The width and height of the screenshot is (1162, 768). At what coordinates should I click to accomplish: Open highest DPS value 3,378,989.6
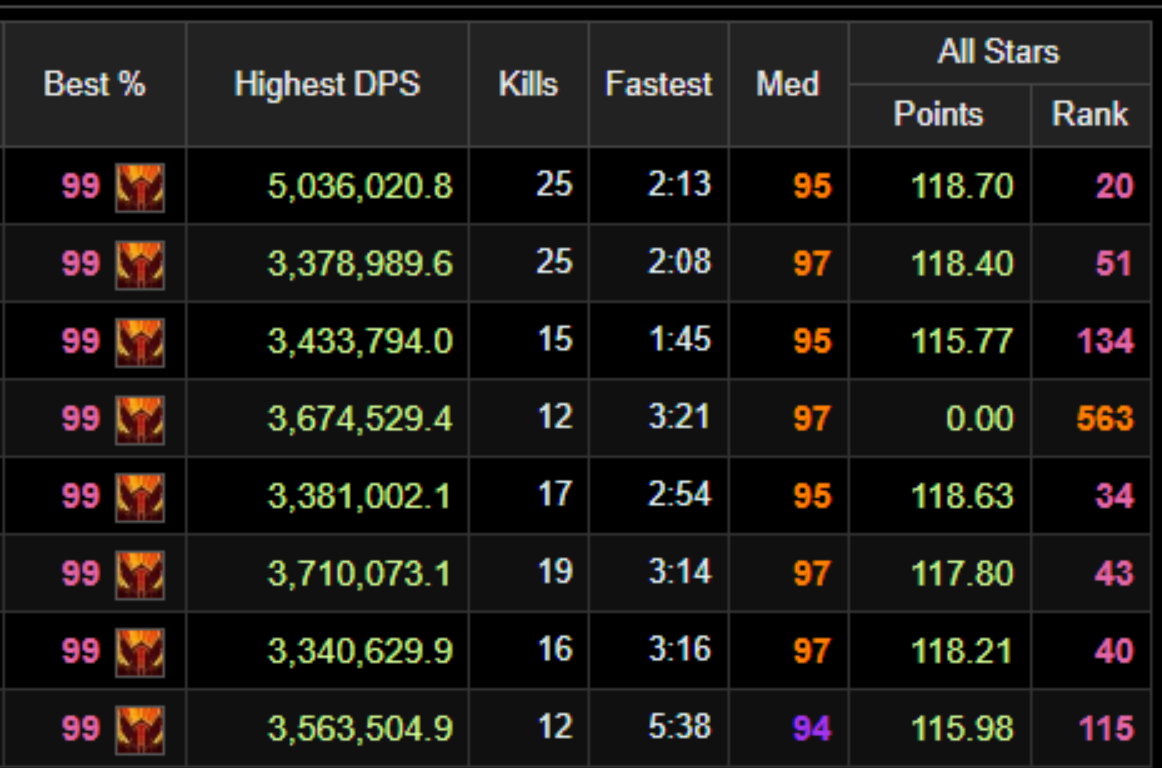(359, 264)
